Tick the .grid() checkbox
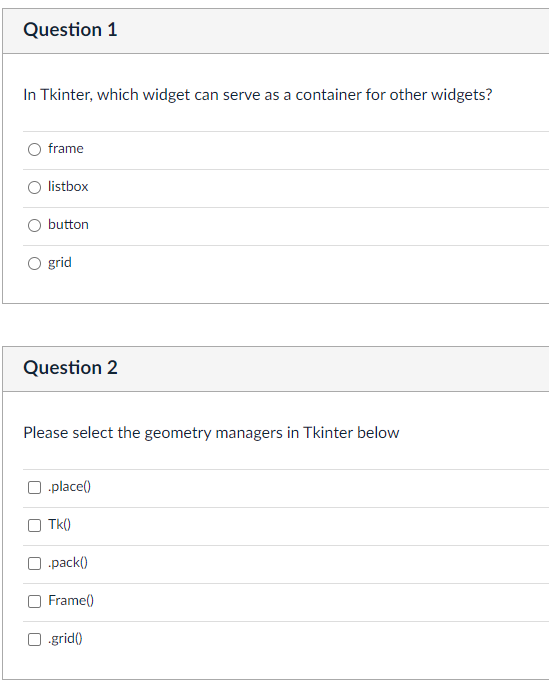This screenshot has width=549, height=685. 35,640
